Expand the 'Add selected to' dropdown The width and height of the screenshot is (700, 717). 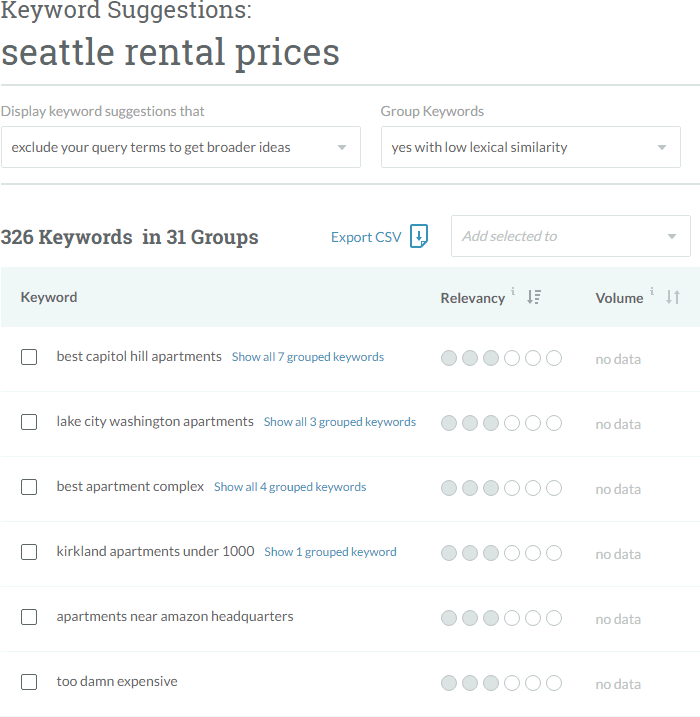(x=570, y=236)
